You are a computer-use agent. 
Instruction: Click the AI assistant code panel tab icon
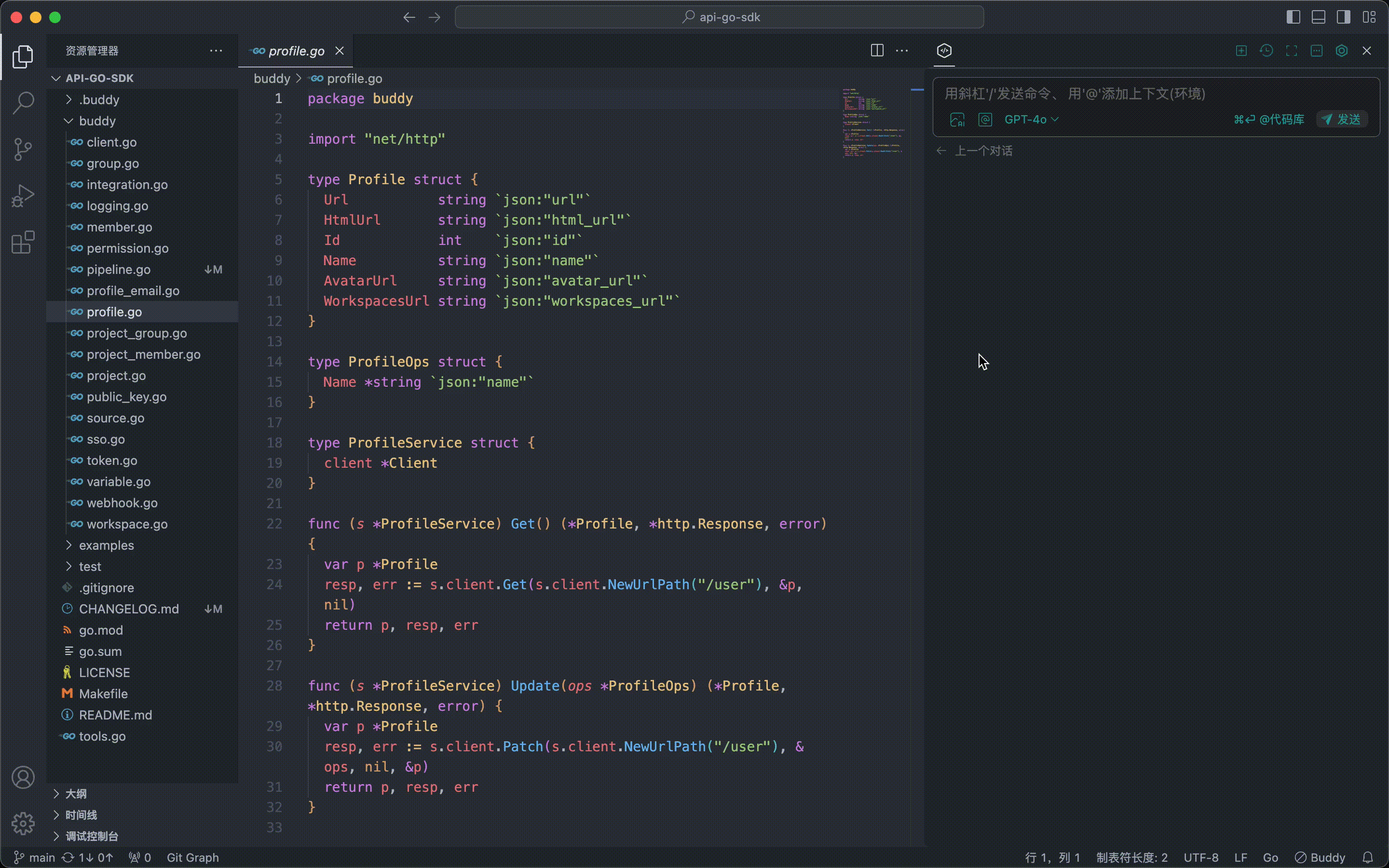click(x=944, y=51)
